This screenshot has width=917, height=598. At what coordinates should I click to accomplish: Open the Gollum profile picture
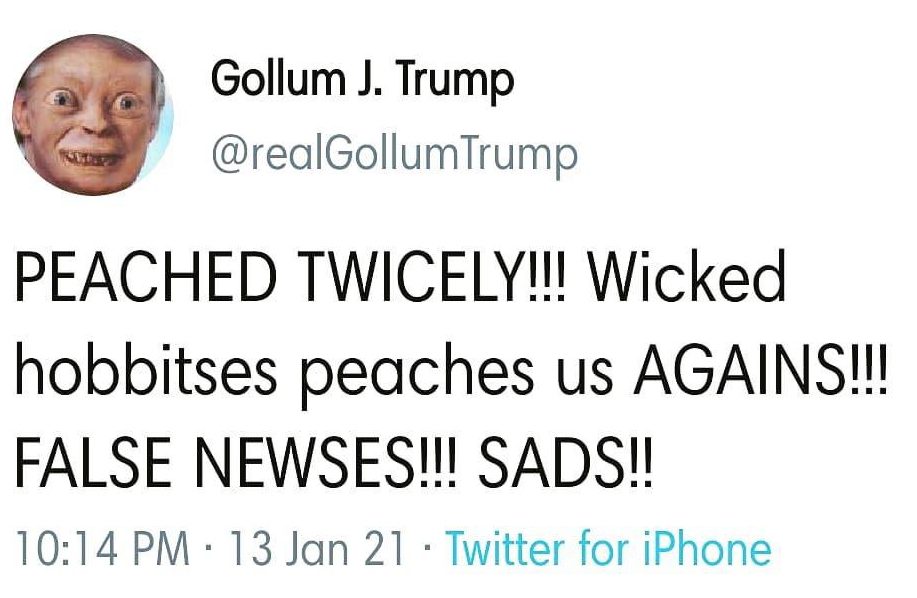tap(92, 114)
